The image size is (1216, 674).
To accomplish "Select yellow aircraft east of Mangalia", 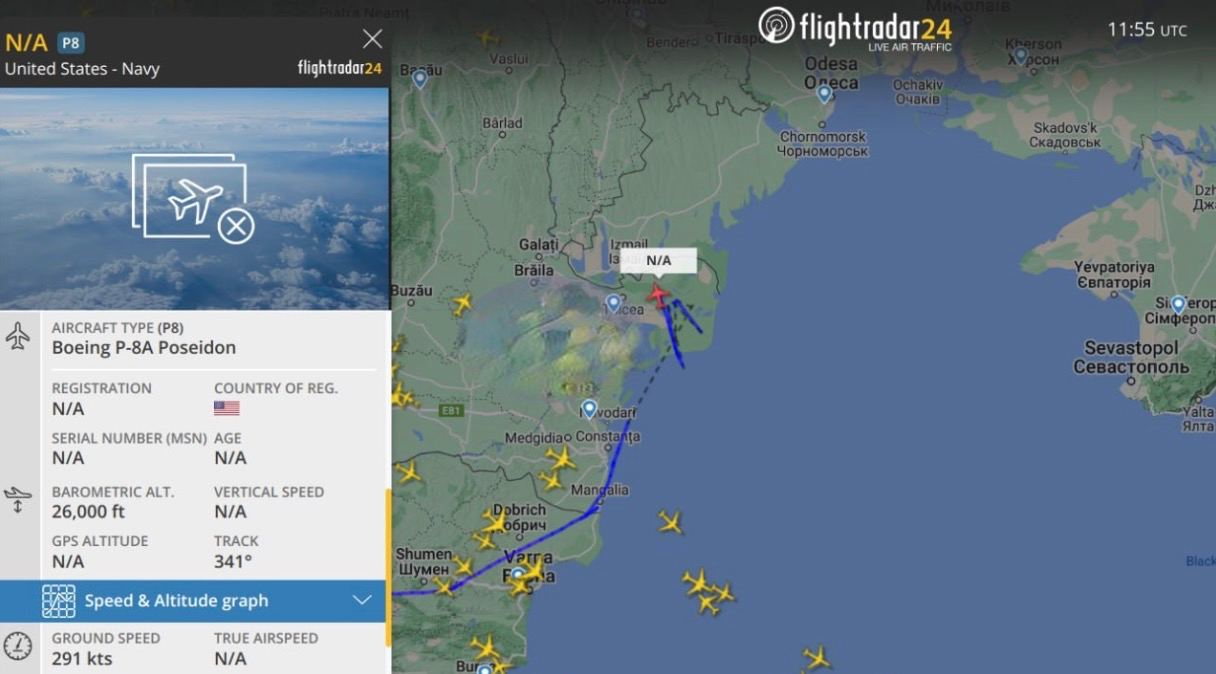I will click(x=670, y=522).
